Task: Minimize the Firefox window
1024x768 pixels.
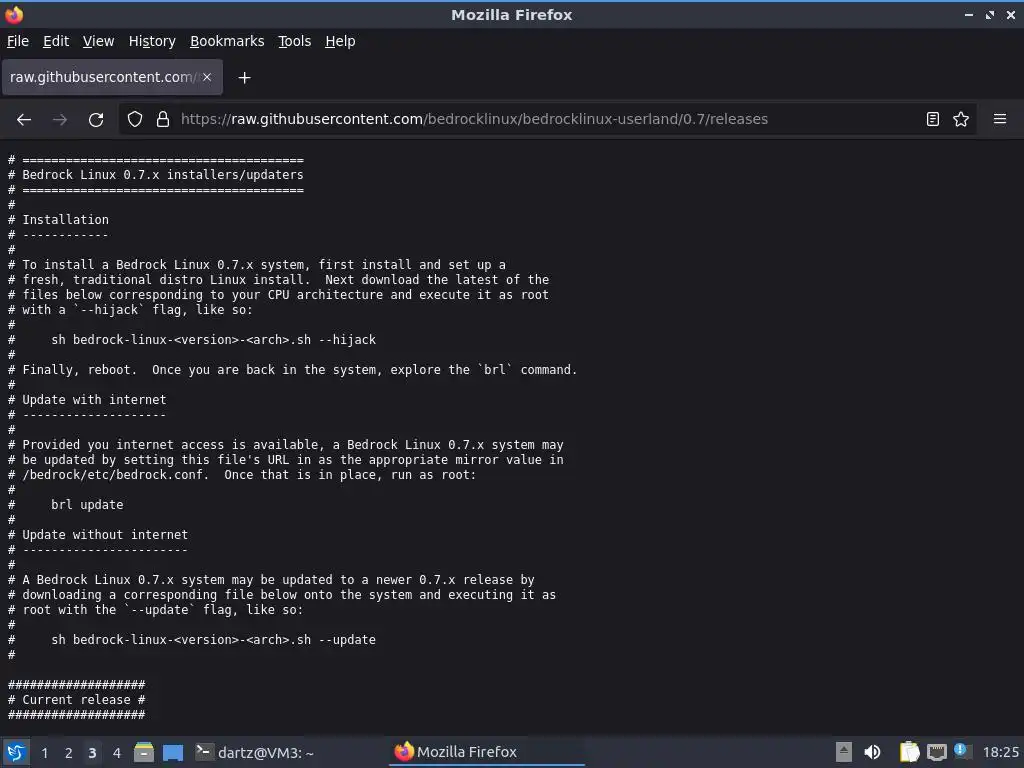Action: (968, 14)
